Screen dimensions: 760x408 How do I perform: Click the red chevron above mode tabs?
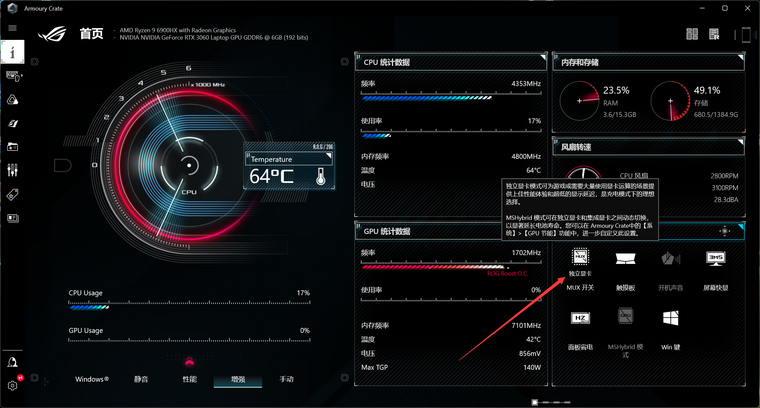[x=189, y=361]
